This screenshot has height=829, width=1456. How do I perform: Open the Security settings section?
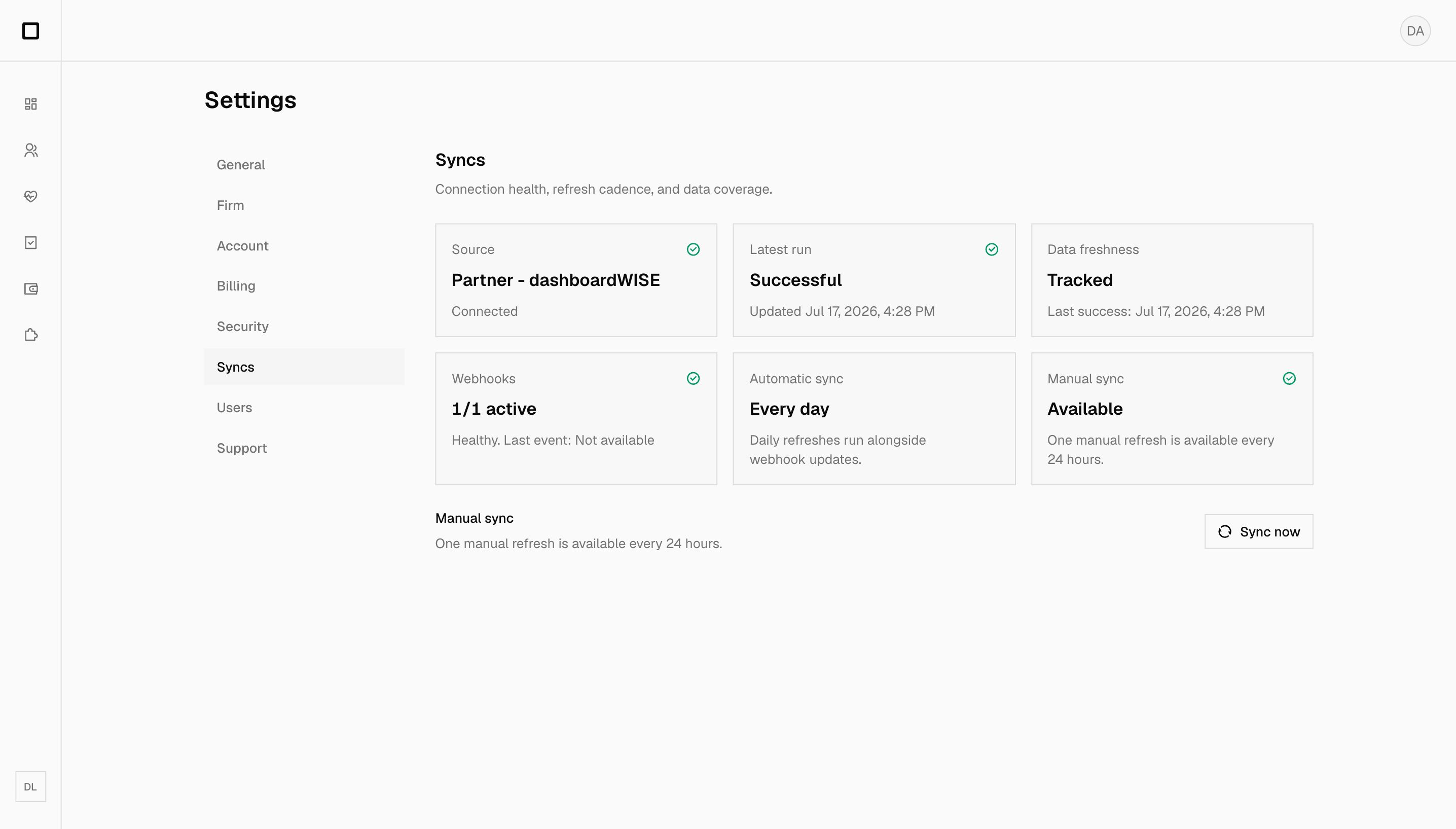(303, 326)
